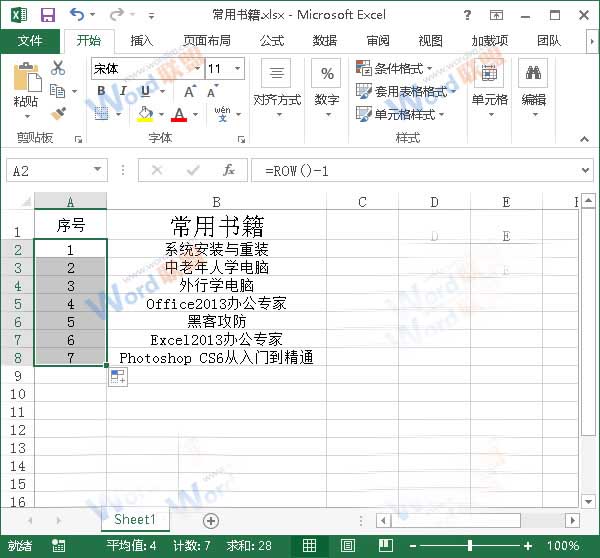Open the 公式 ribbon tab
Viewport: 600px width, 558px height.
tap(271, 41)
